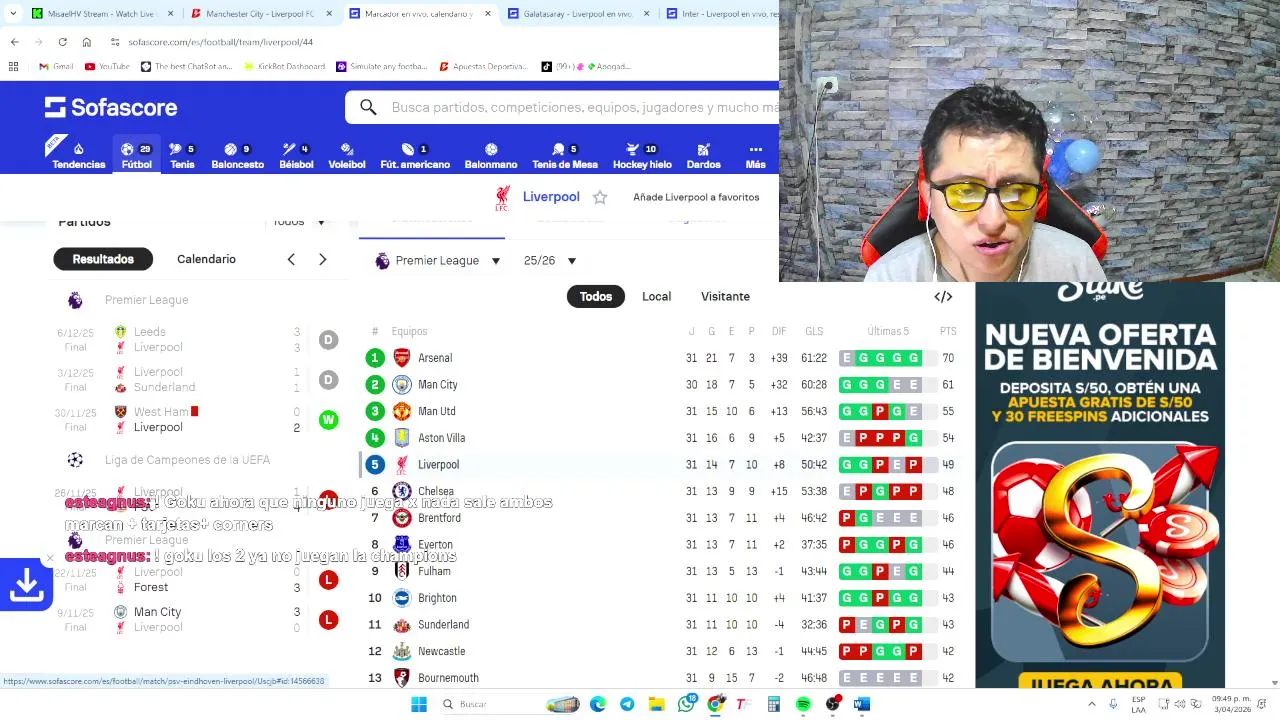
Task: Reload the browser page
Action: (62, 42)
